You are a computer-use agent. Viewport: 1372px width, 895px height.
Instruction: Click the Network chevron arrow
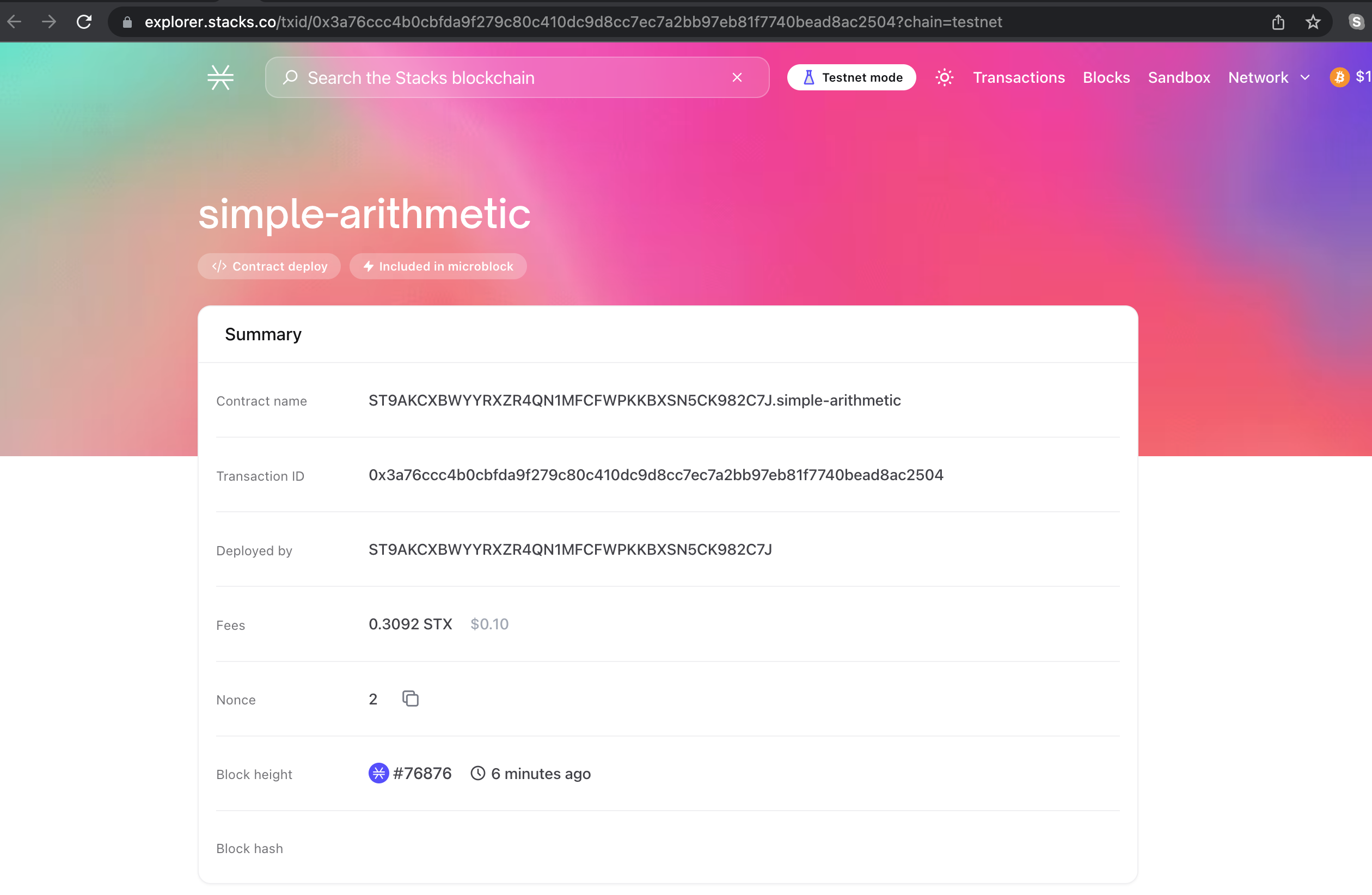[1305, 77]
